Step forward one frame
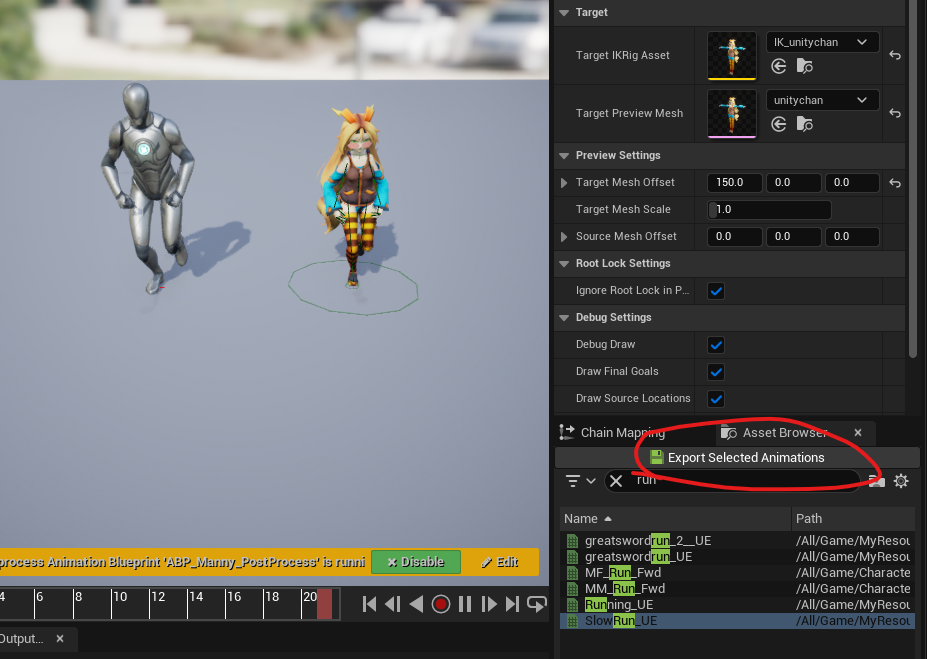This screenshot has height=659, width=927. click(489, 604)
